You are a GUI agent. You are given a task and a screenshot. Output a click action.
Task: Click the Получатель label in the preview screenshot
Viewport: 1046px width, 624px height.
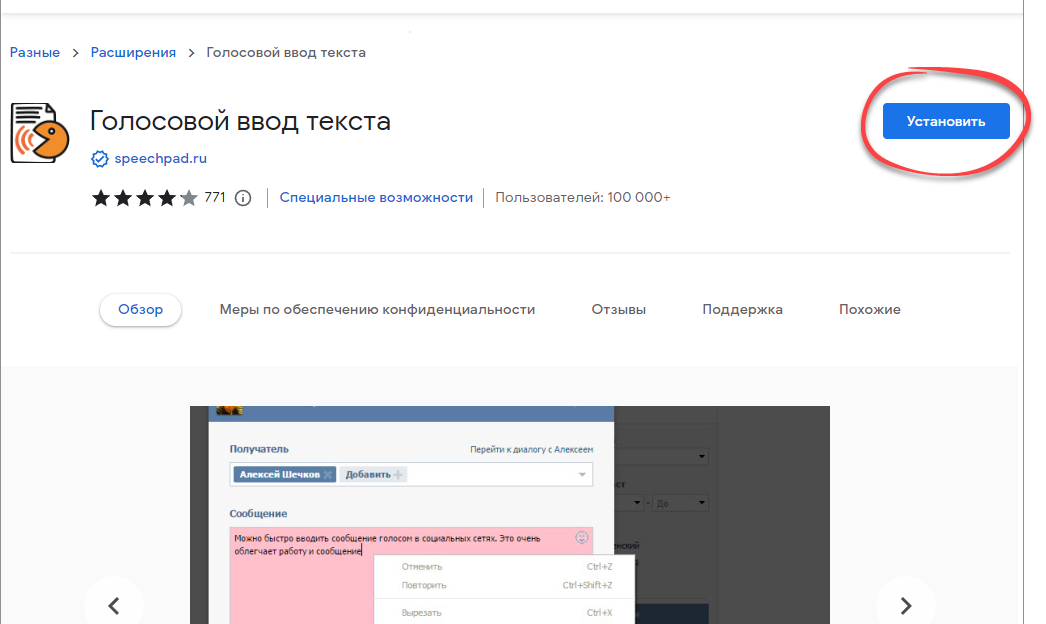point(259,449)
